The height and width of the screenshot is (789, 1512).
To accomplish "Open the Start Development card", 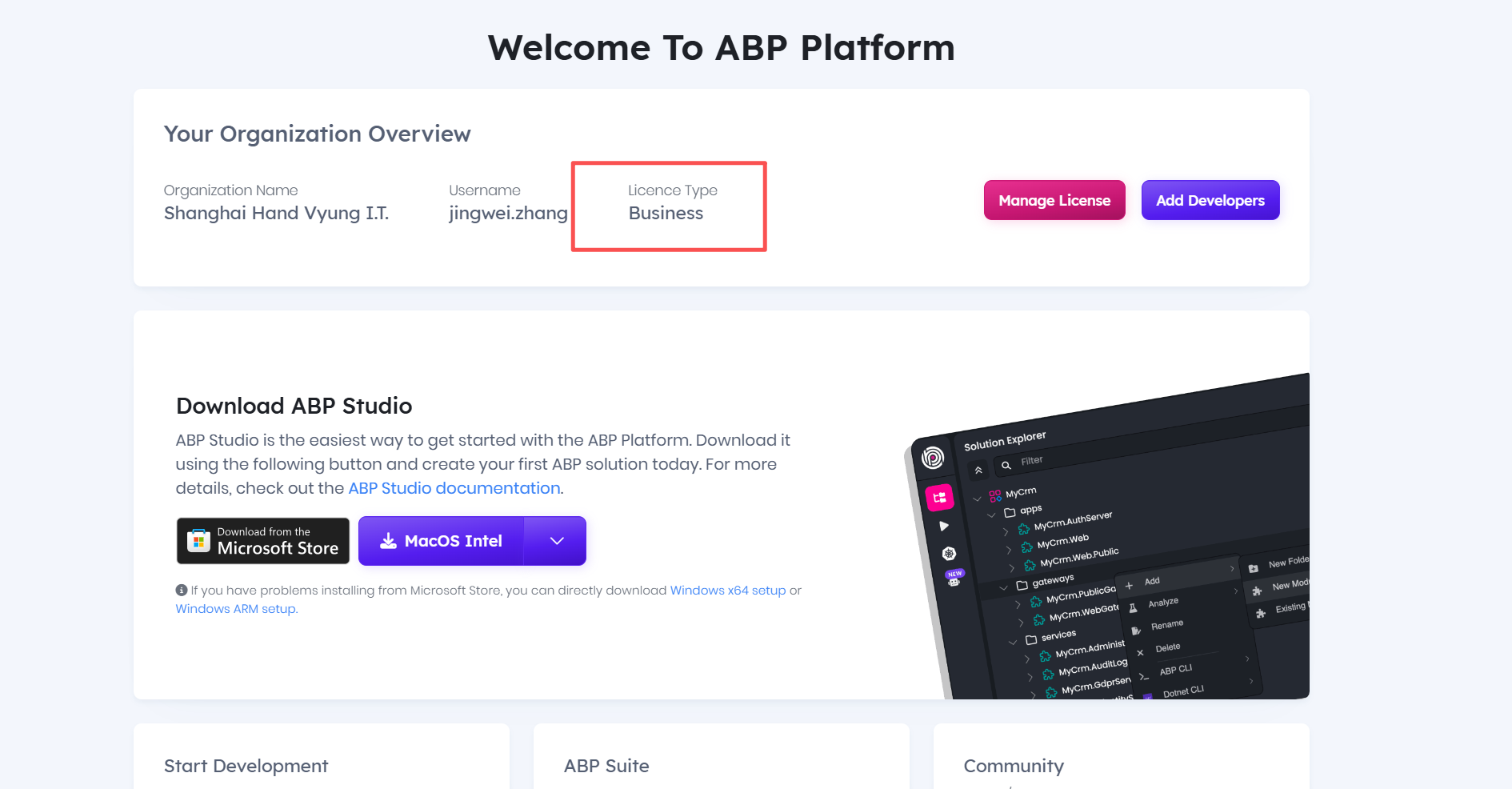I will pos(246,766).
